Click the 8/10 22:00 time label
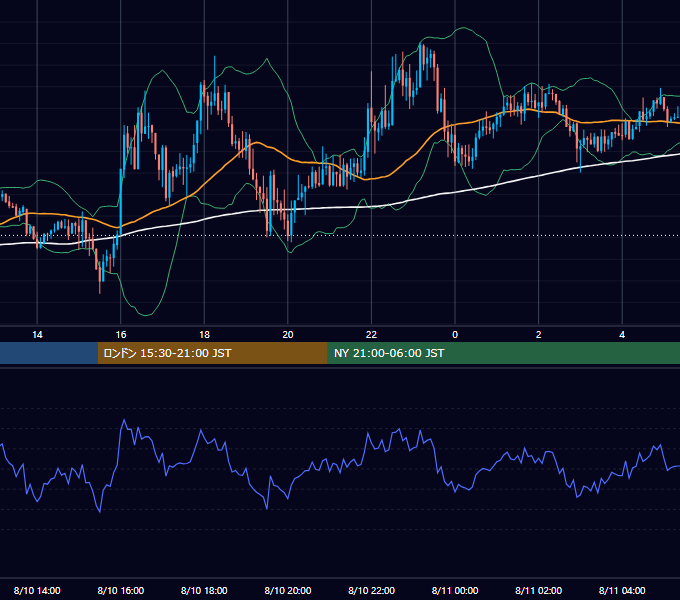680x600 pixels. (x=372, y=590)
